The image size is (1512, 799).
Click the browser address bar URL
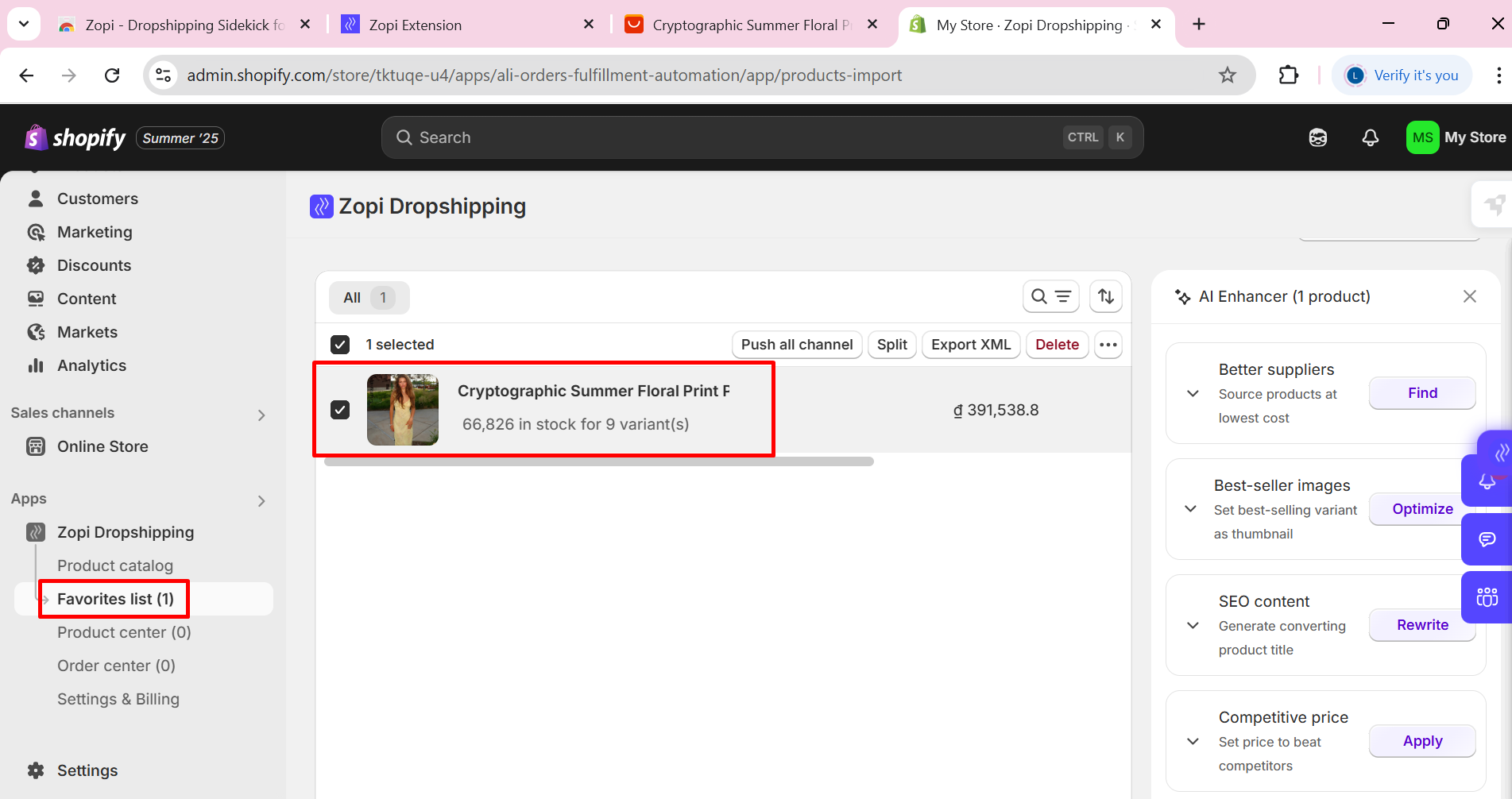(544, 75)
